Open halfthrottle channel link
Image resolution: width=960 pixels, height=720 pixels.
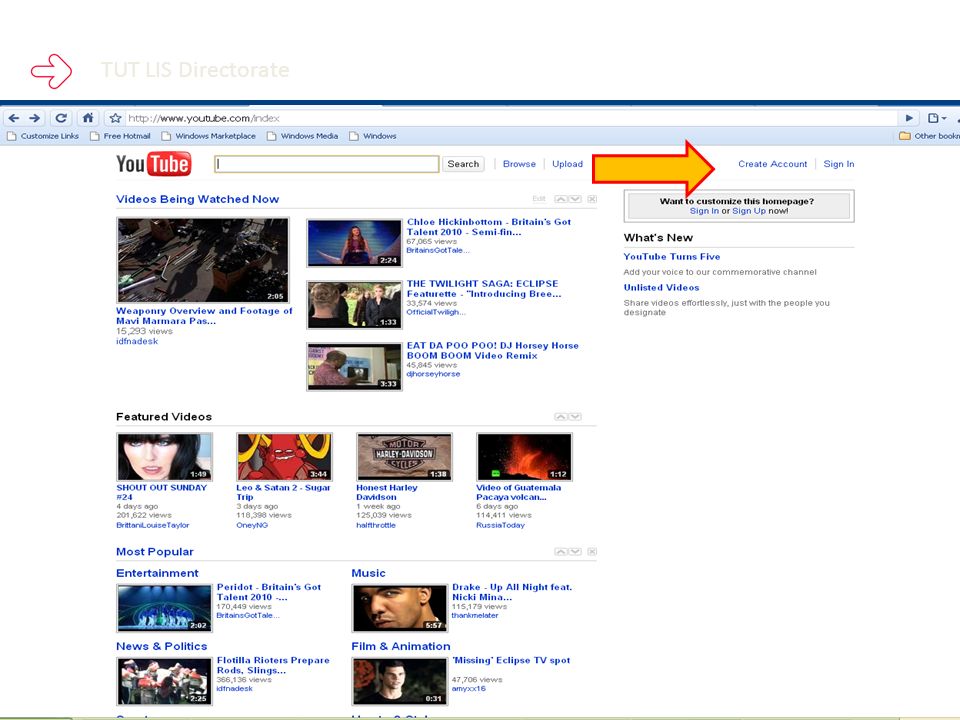[x=376, y=525]
